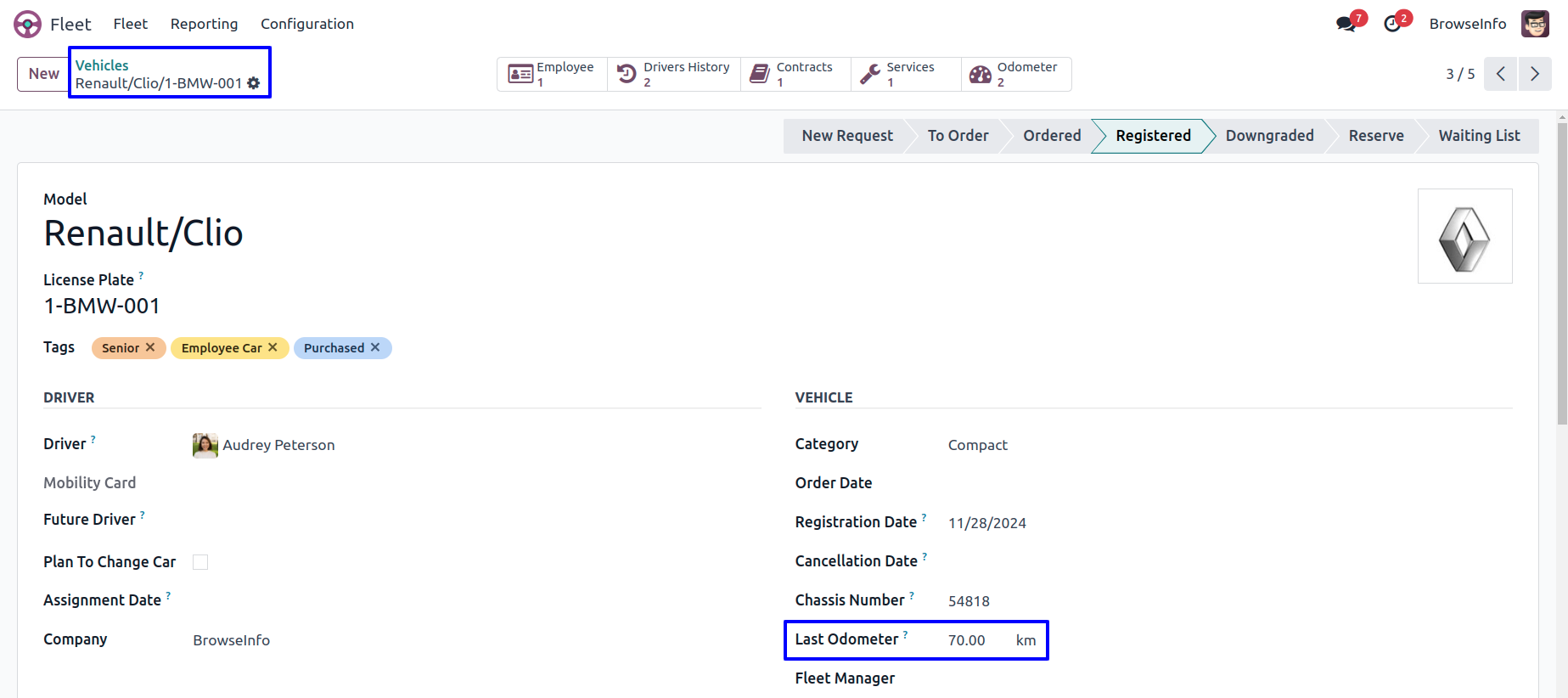Click the gear actions icon beside Renault/Clio/1-BMW-001
The width and height of the screenshot is (1568, 698).
point(253,83)
